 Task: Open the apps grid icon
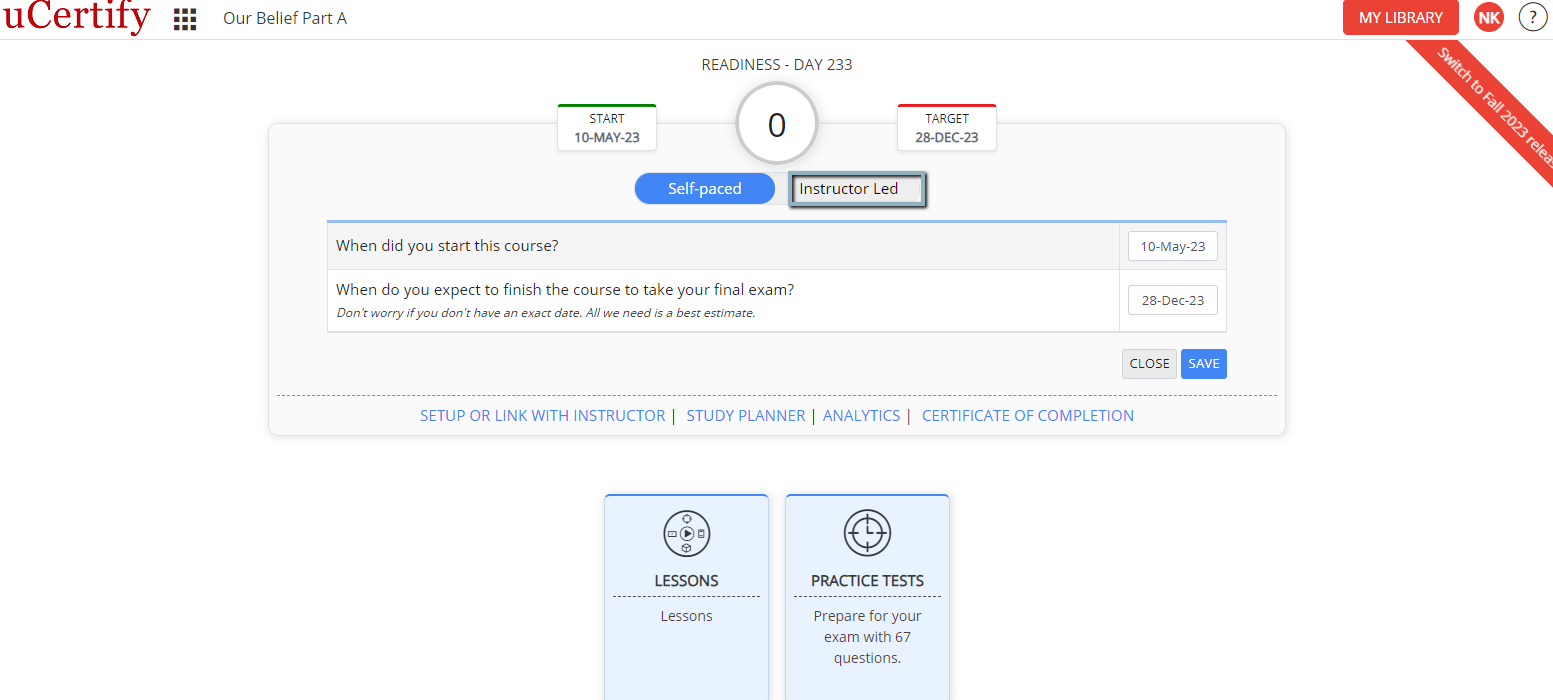[185, 19]
